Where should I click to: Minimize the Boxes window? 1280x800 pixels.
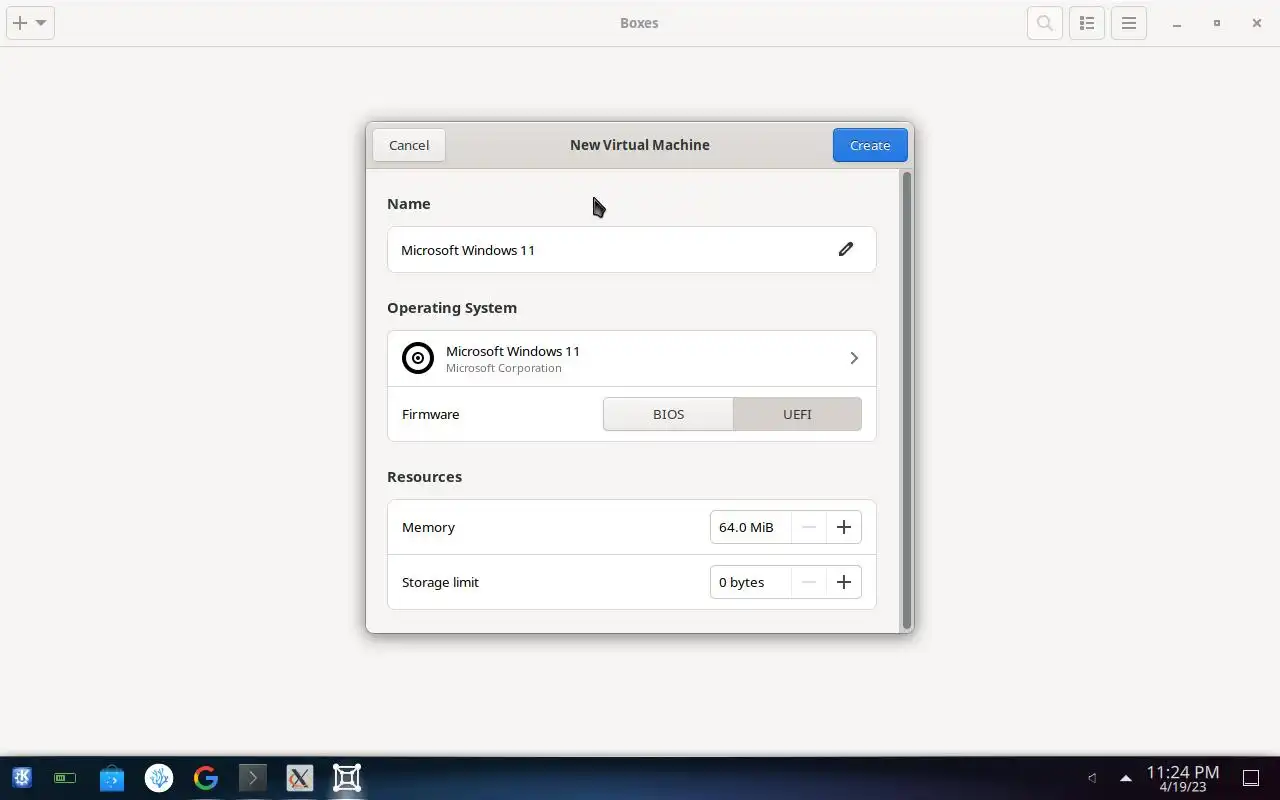tap(1177, 23)
